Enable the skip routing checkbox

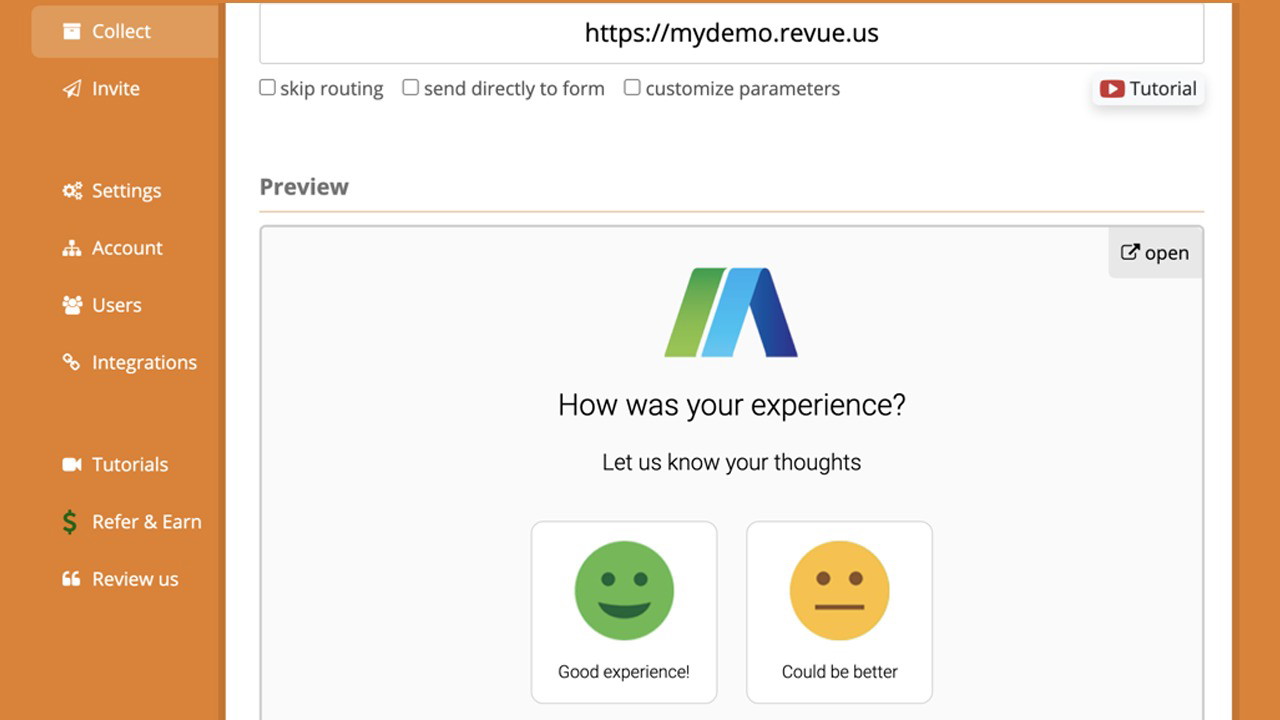267,88
